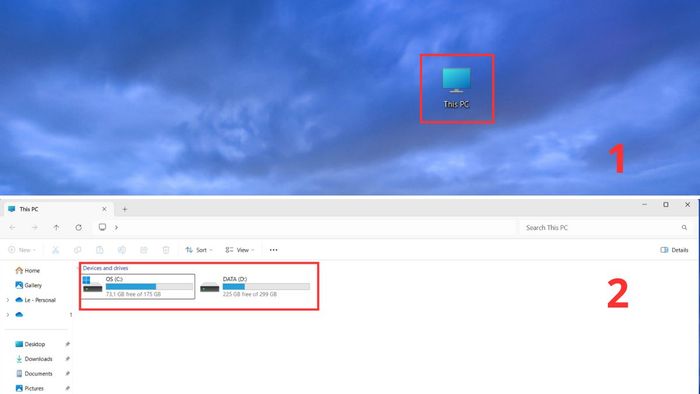Add a new tab
The image size is (700, 394).
pyautogui.click(x=125, y=209)
